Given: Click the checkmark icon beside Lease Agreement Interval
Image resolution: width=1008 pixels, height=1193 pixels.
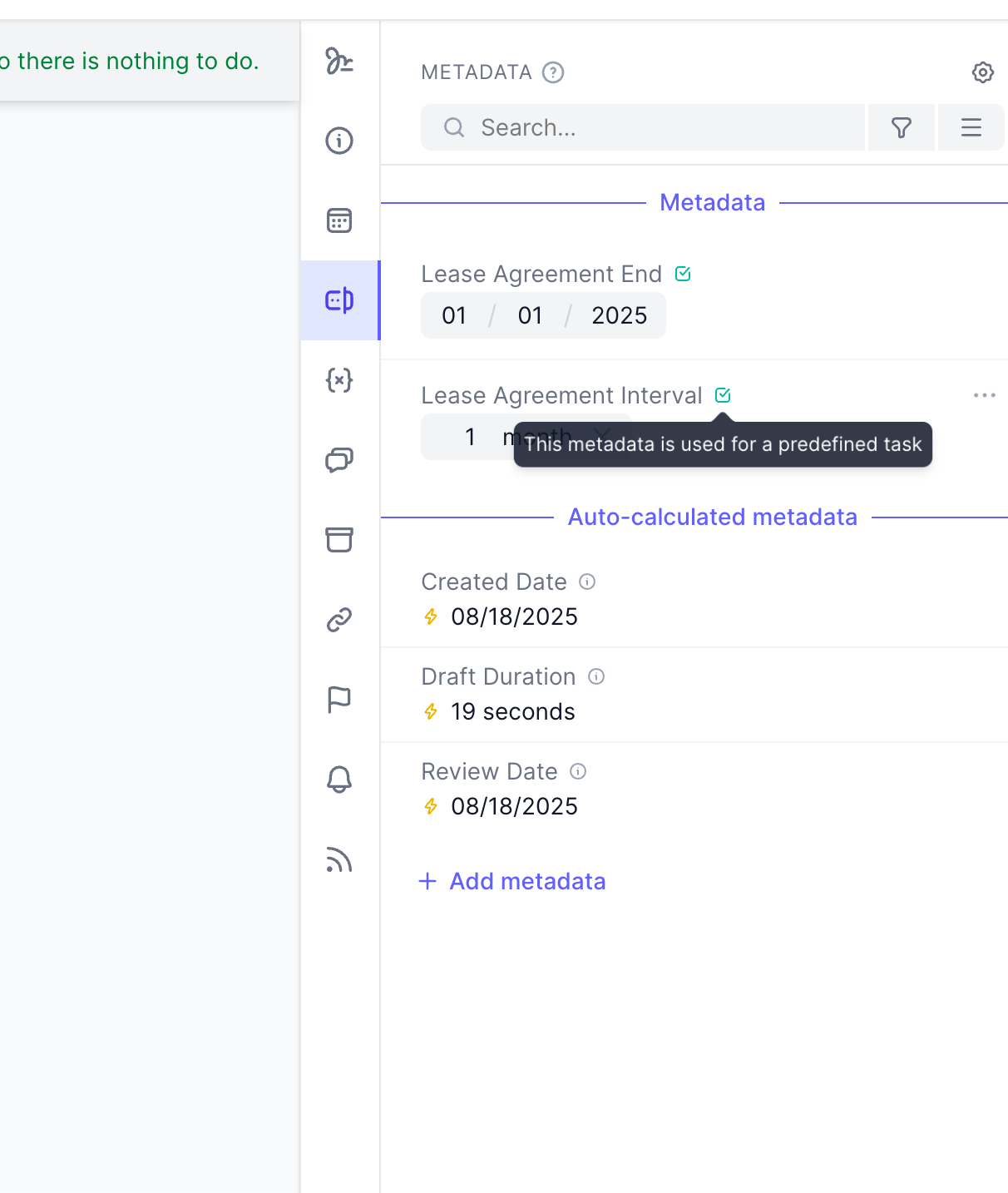Looking at the screenshot, I should click(x=723, y=395).
